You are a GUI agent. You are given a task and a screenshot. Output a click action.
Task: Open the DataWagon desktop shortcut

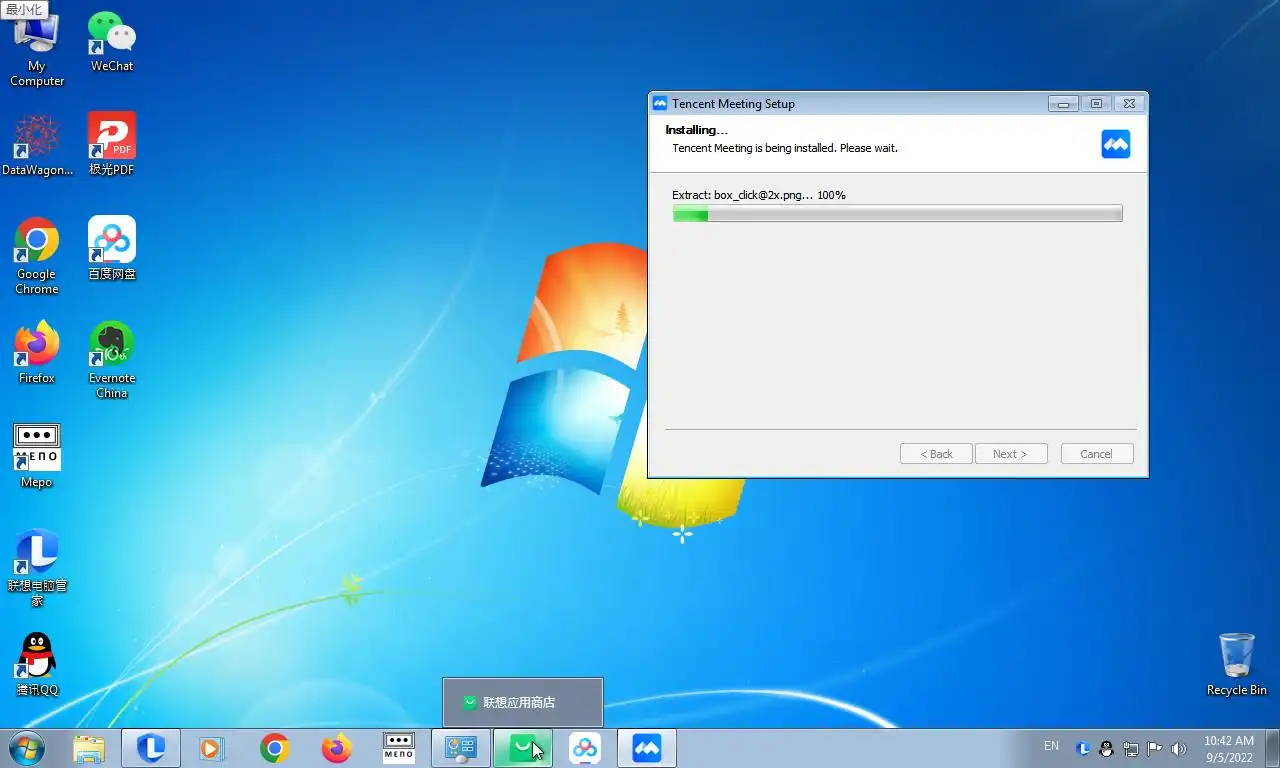(x=37, y=145)
